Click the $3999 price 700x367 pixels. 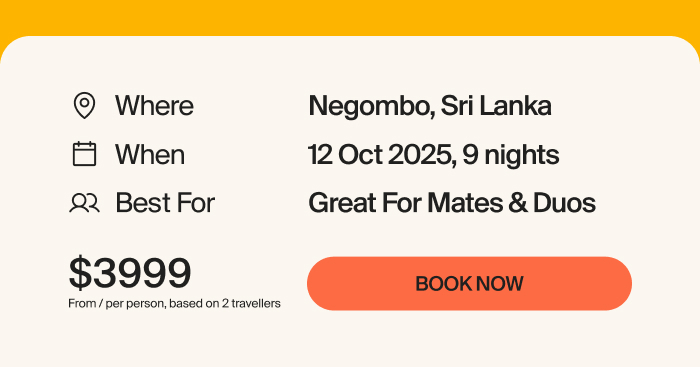click(130, 273)
